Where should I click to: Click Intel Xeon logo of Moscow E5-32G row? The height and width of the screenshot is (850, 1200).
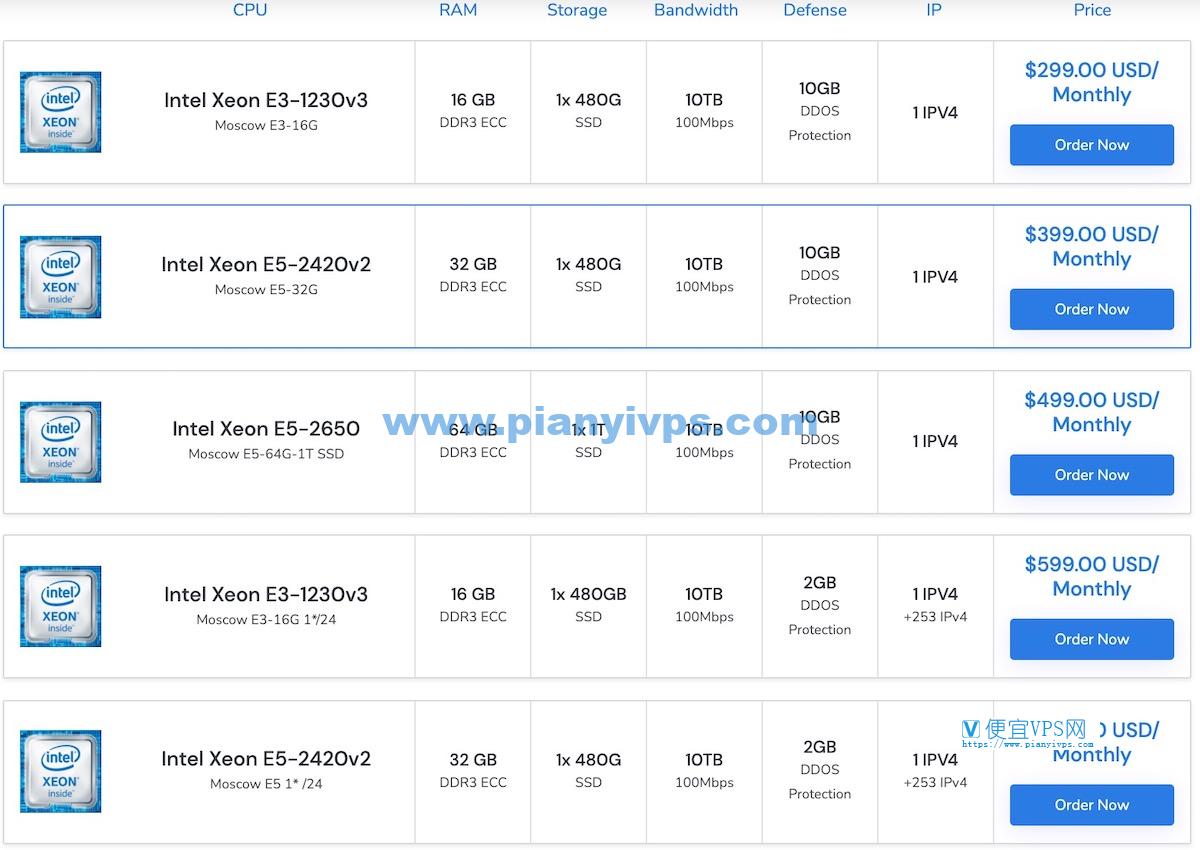pos(60,277)
